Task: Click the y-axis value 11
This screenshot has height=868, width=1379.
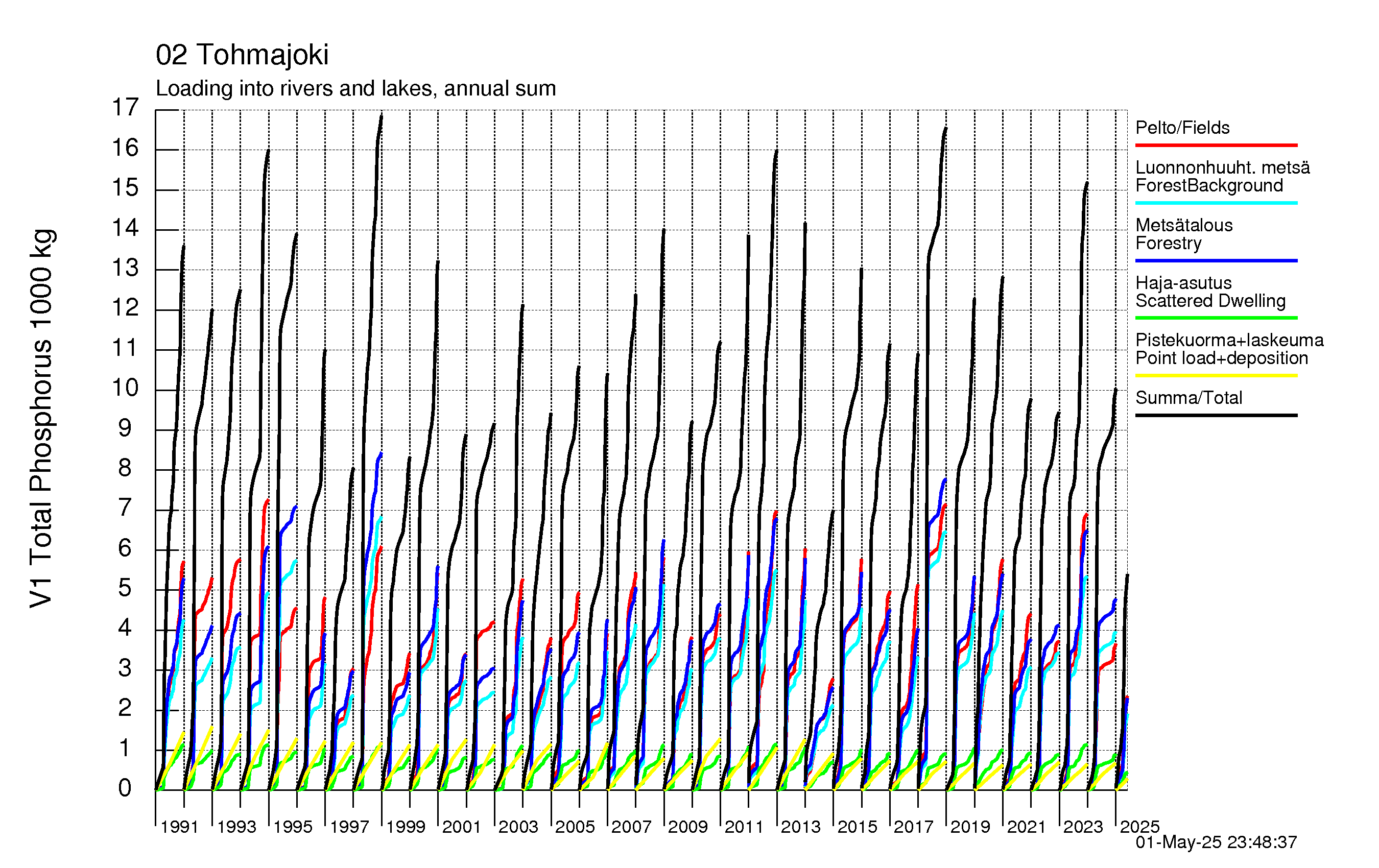Action: (125, 348)
